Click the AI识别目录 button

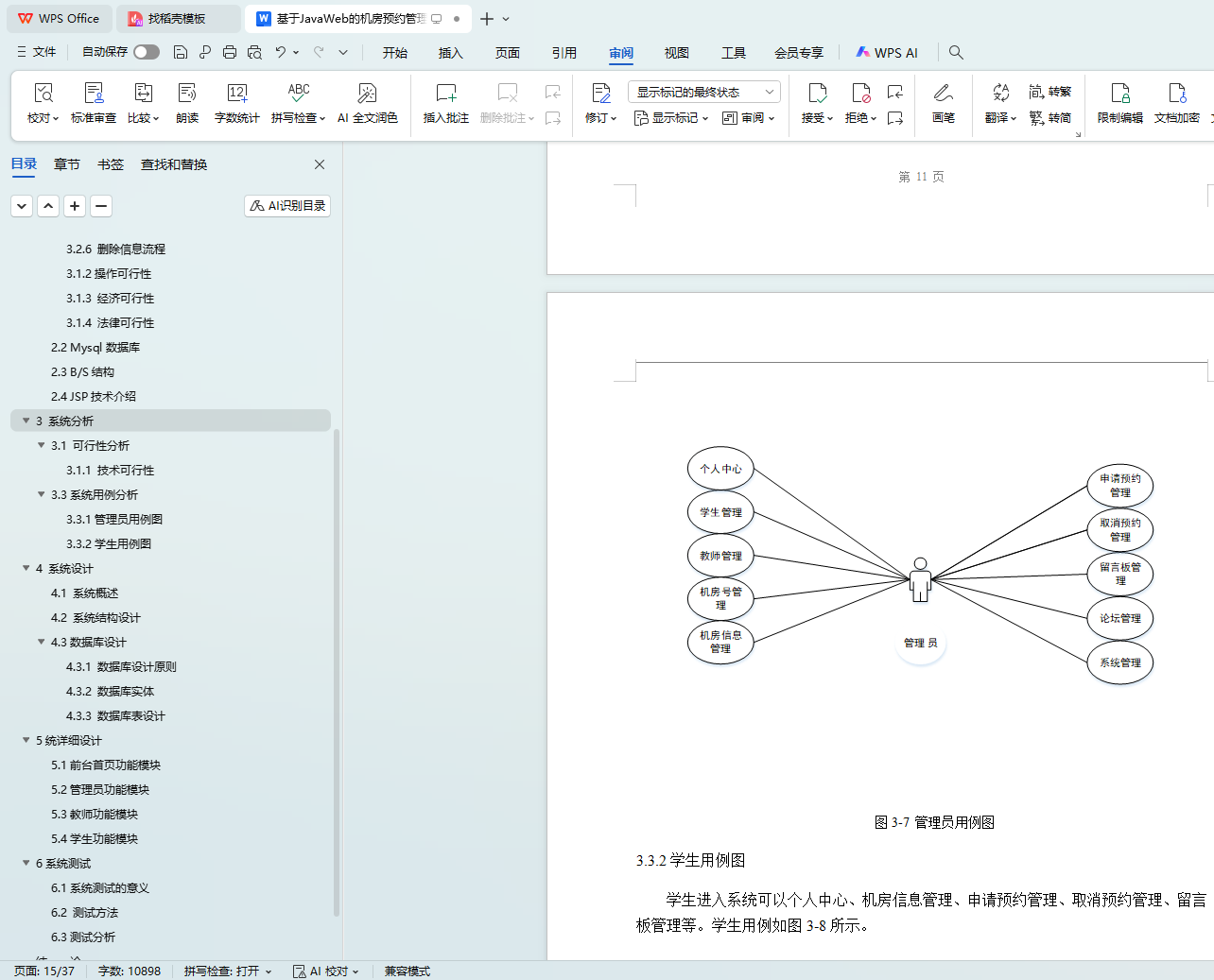[287, 206]
